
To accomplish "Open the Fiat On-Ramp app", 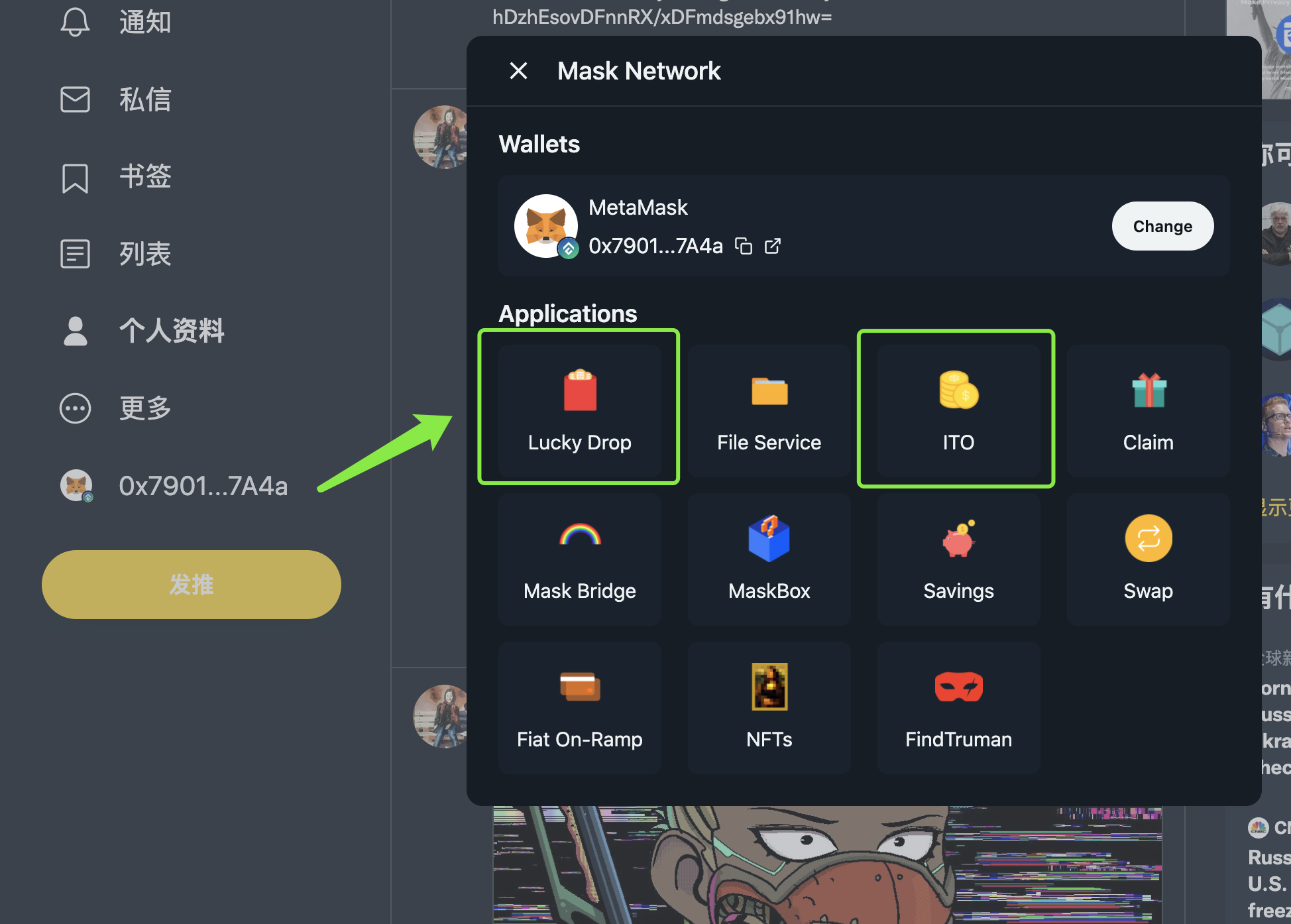I will 579,707.
